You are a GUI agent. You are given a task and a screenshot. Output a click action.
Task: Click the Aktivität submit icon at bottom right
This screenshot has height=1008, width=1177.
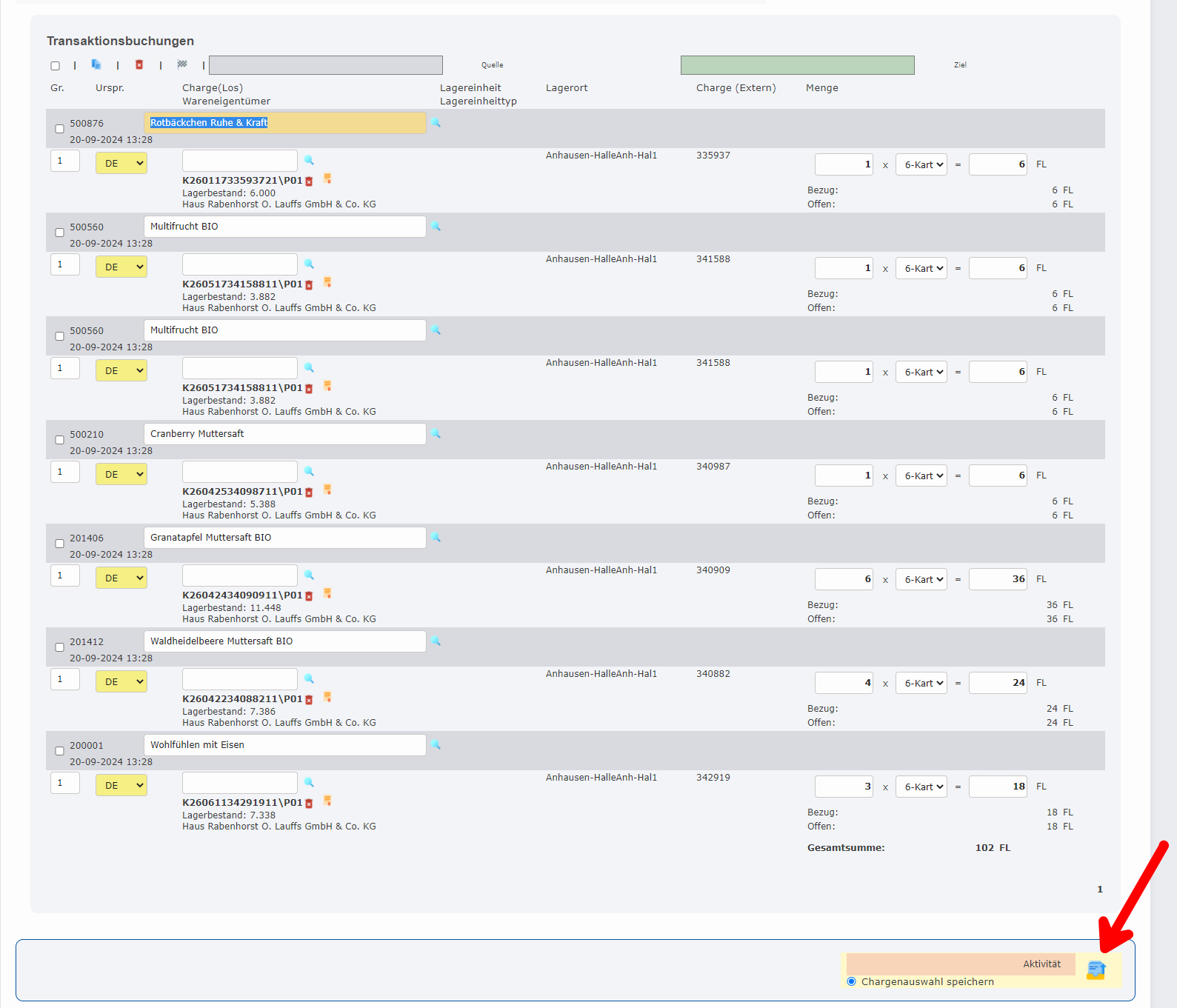[1096, 969]
